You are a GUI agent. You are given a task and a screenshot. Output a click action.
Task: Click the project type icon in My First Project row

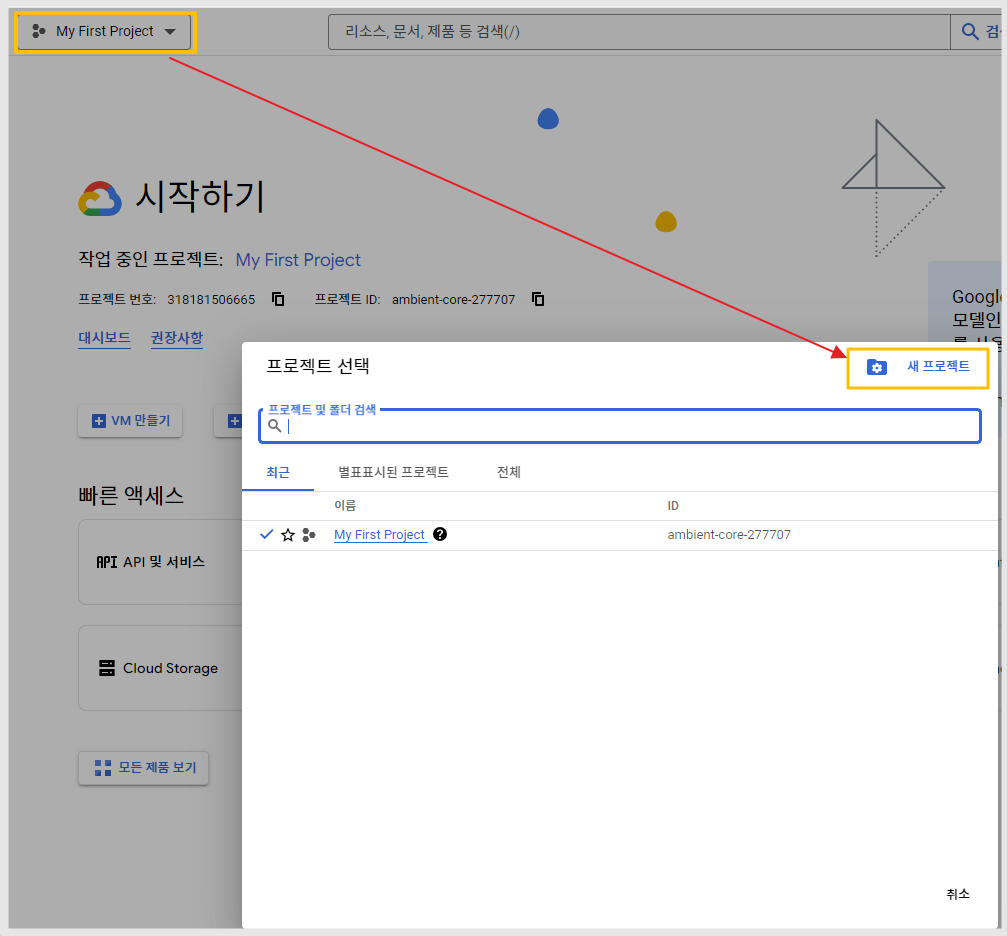(x=309, y=535)
